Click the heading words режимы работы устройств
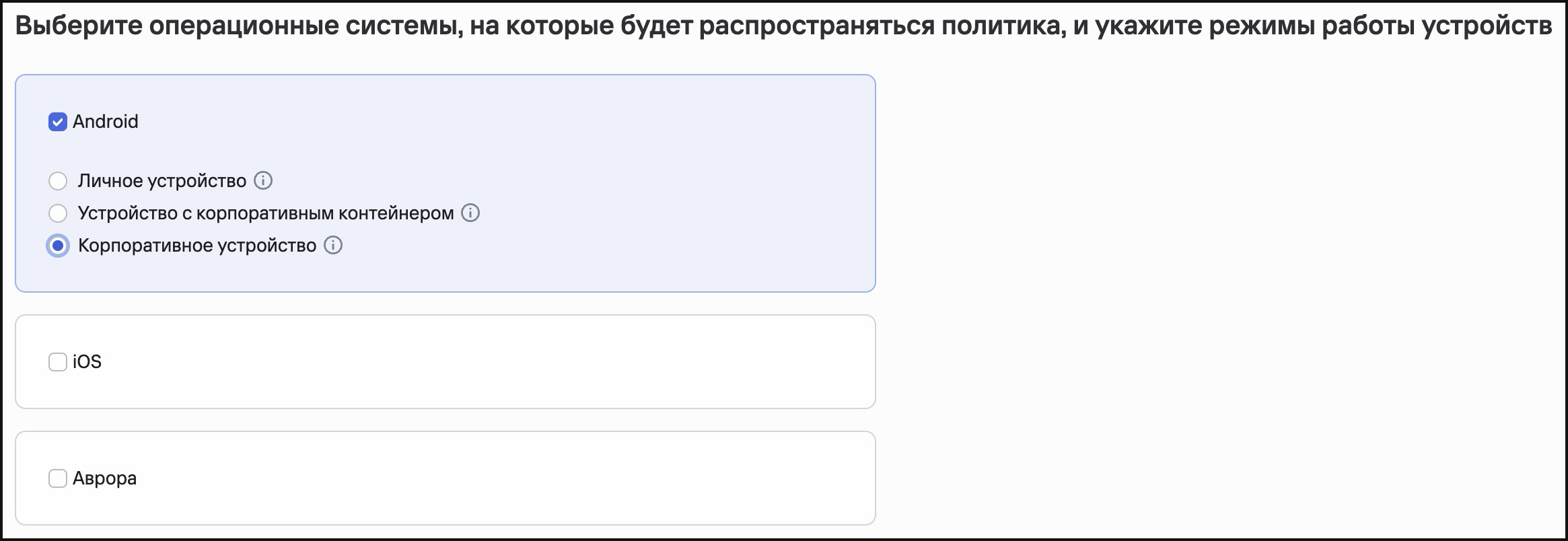 click(1380, 26)
